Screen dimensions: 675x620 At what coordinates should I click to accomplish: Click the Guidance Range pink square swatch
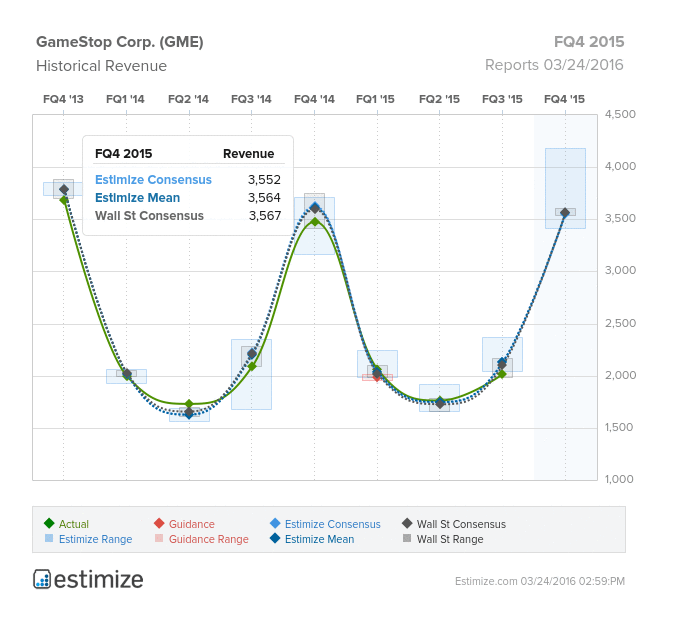[x=159, y=538]
